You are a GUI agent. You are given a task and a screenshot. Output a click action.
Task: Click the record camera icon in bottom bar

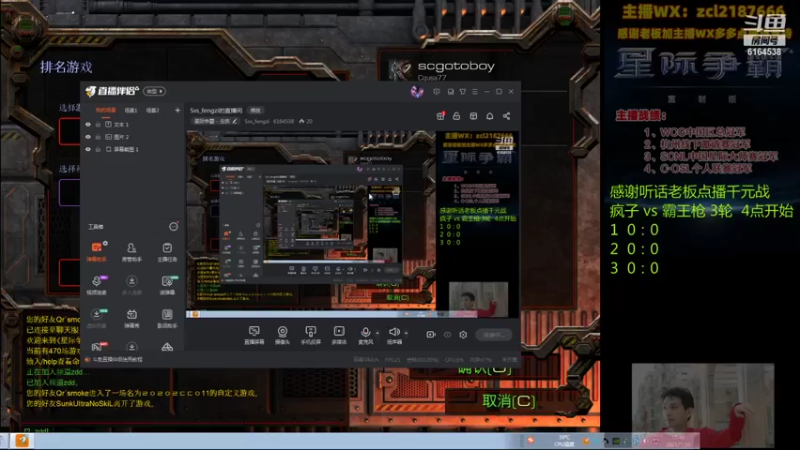(x=431, y=335)
